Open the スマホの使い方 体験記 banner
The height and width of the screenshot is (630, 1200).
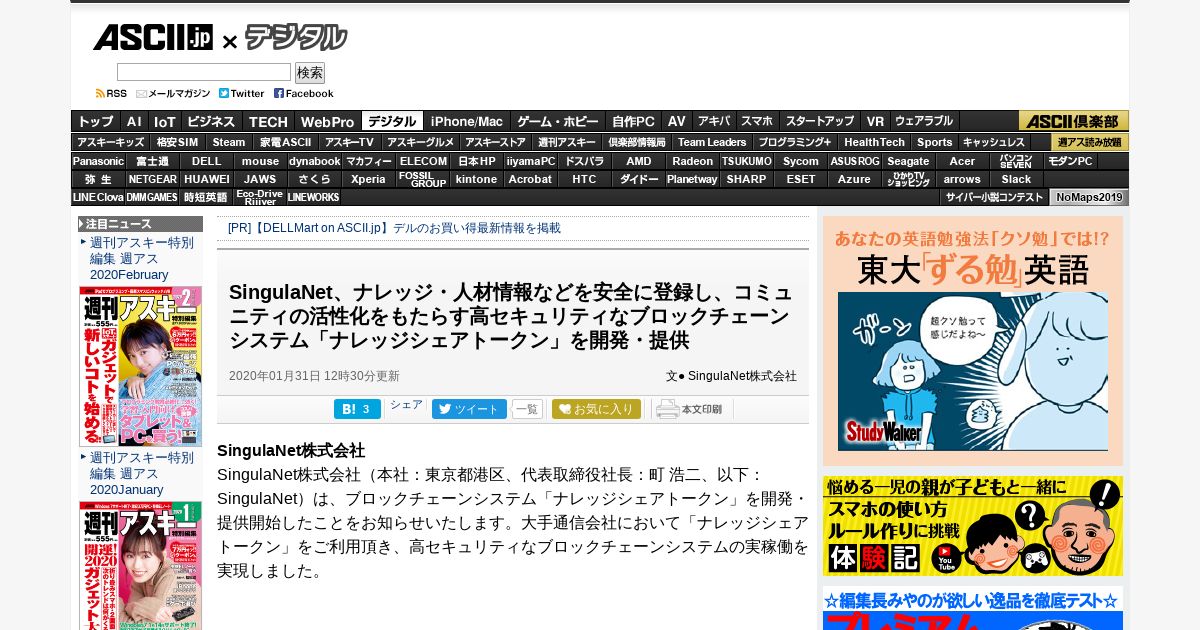[973, 526]
